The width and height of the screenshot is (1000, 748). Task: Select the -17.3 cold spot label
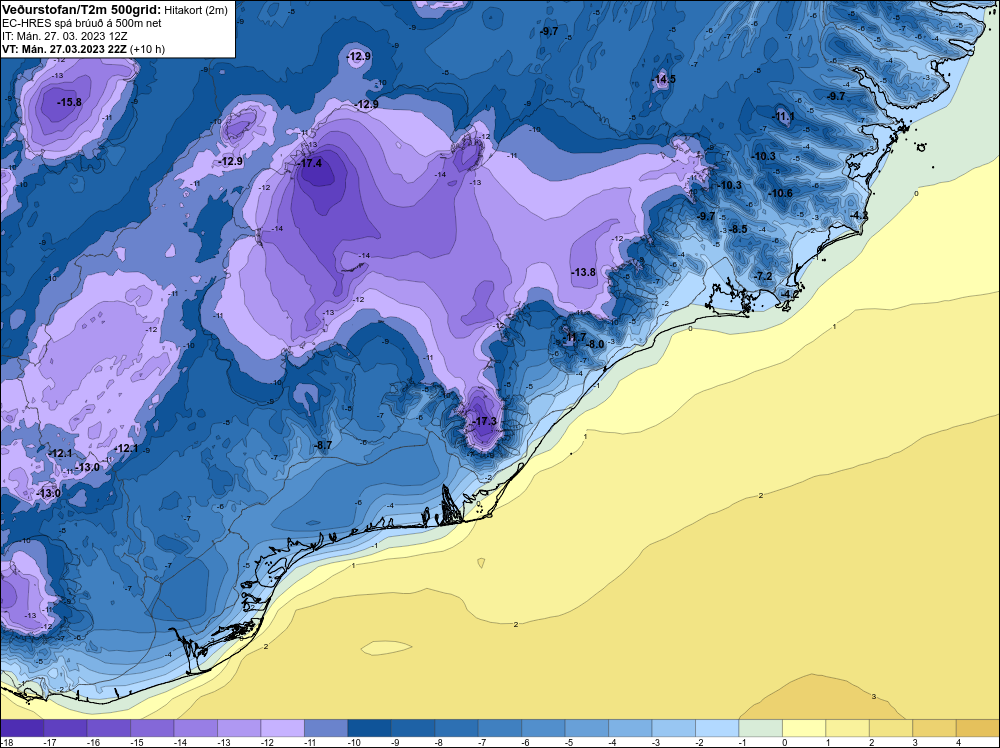point(484,422)
